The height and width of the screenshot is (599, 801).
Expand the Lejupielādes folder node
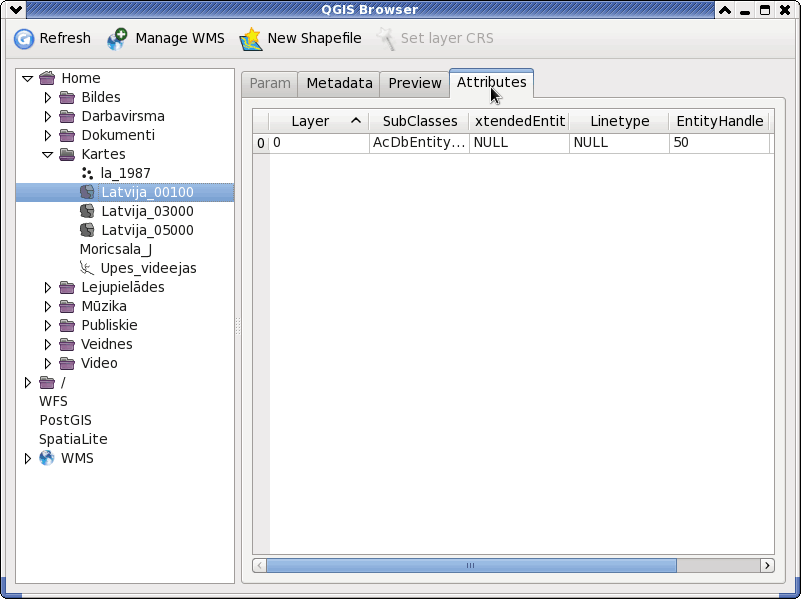[48, 287]
